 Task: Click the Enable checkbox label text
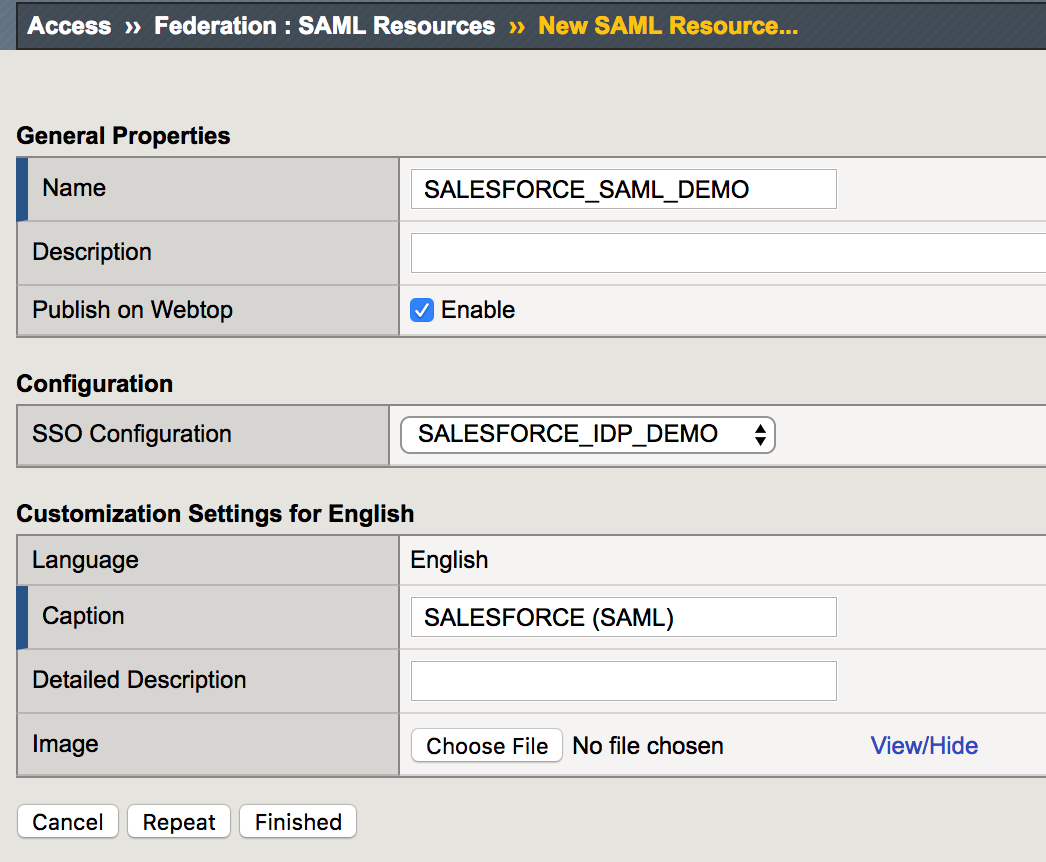[x=478, y=310]
